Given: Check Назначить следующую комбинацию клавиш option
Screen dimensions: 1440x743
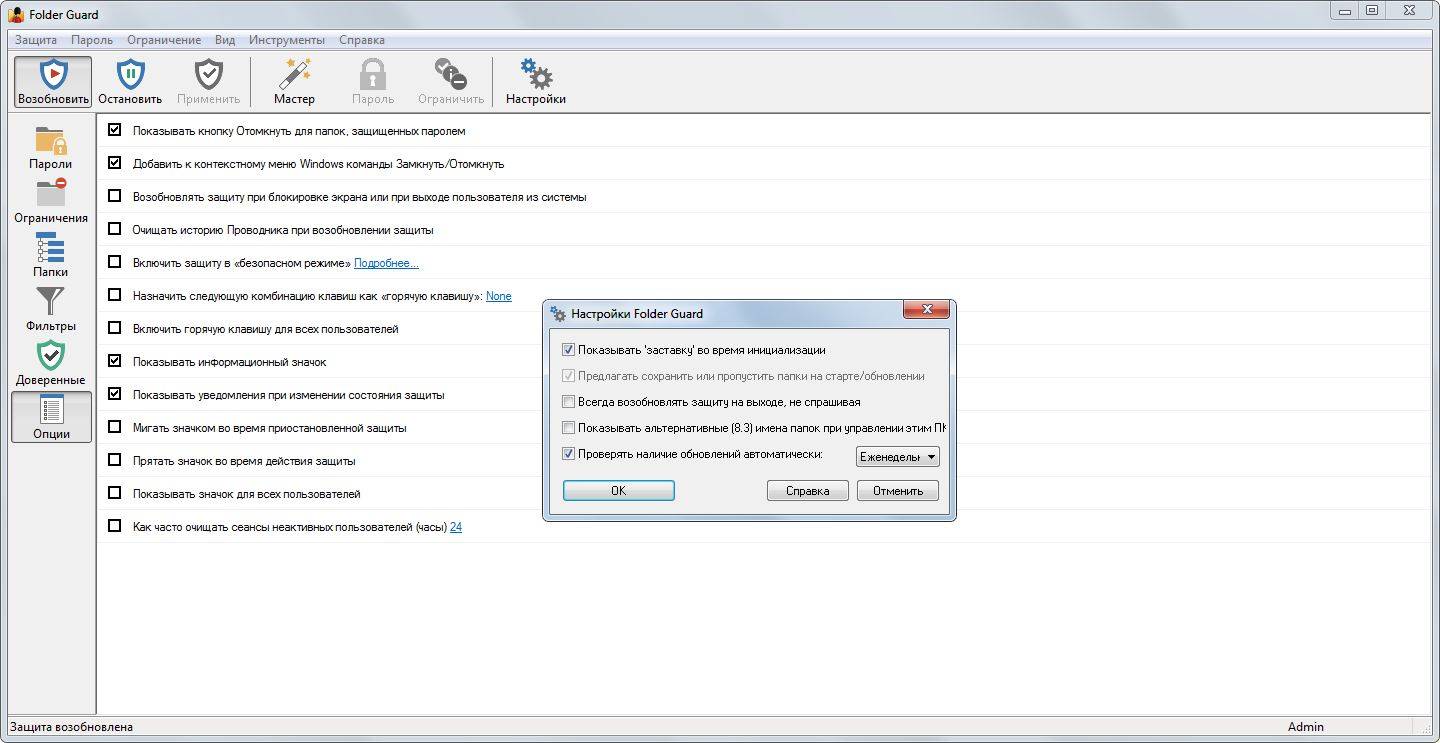Looking at the screenshot, I should (114, 295).
